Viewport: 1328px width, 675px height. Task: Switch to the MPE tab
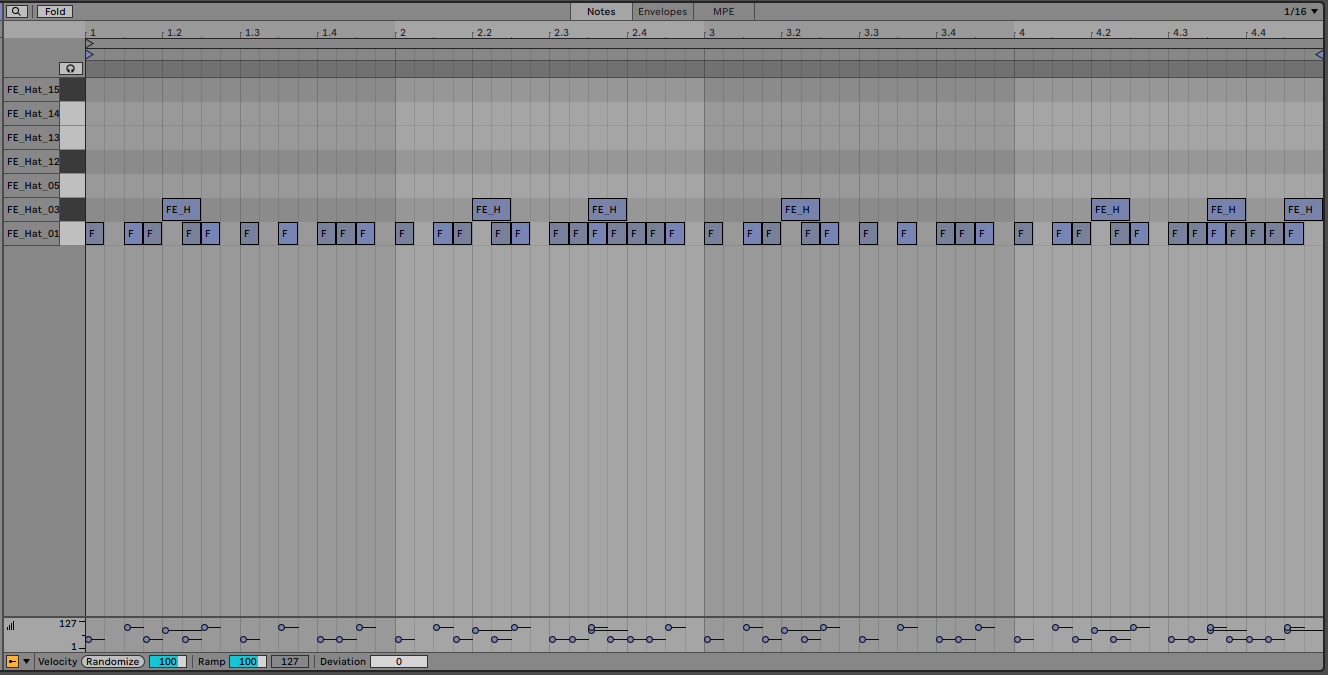tap(723, 11)
